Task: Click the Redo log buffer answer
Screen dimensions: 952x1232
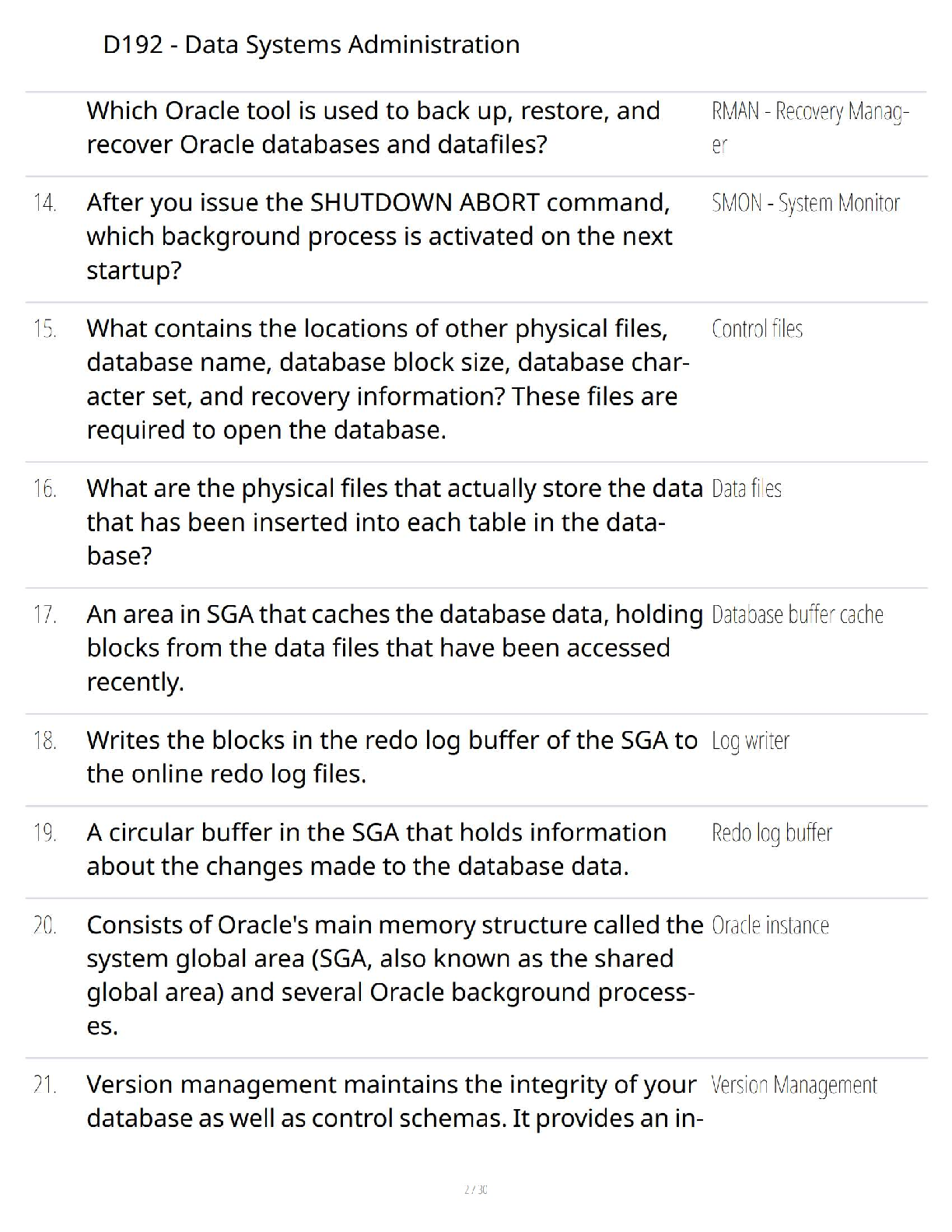Action: [x=772, y=834]
